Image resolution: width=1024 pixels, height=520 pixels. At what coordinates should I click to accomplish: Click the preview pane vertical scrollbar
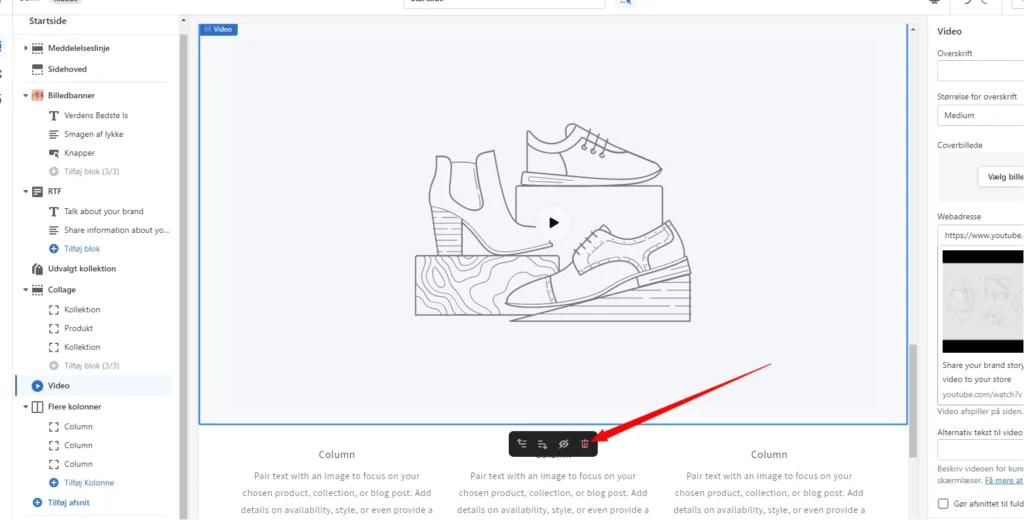pos(913,400)
